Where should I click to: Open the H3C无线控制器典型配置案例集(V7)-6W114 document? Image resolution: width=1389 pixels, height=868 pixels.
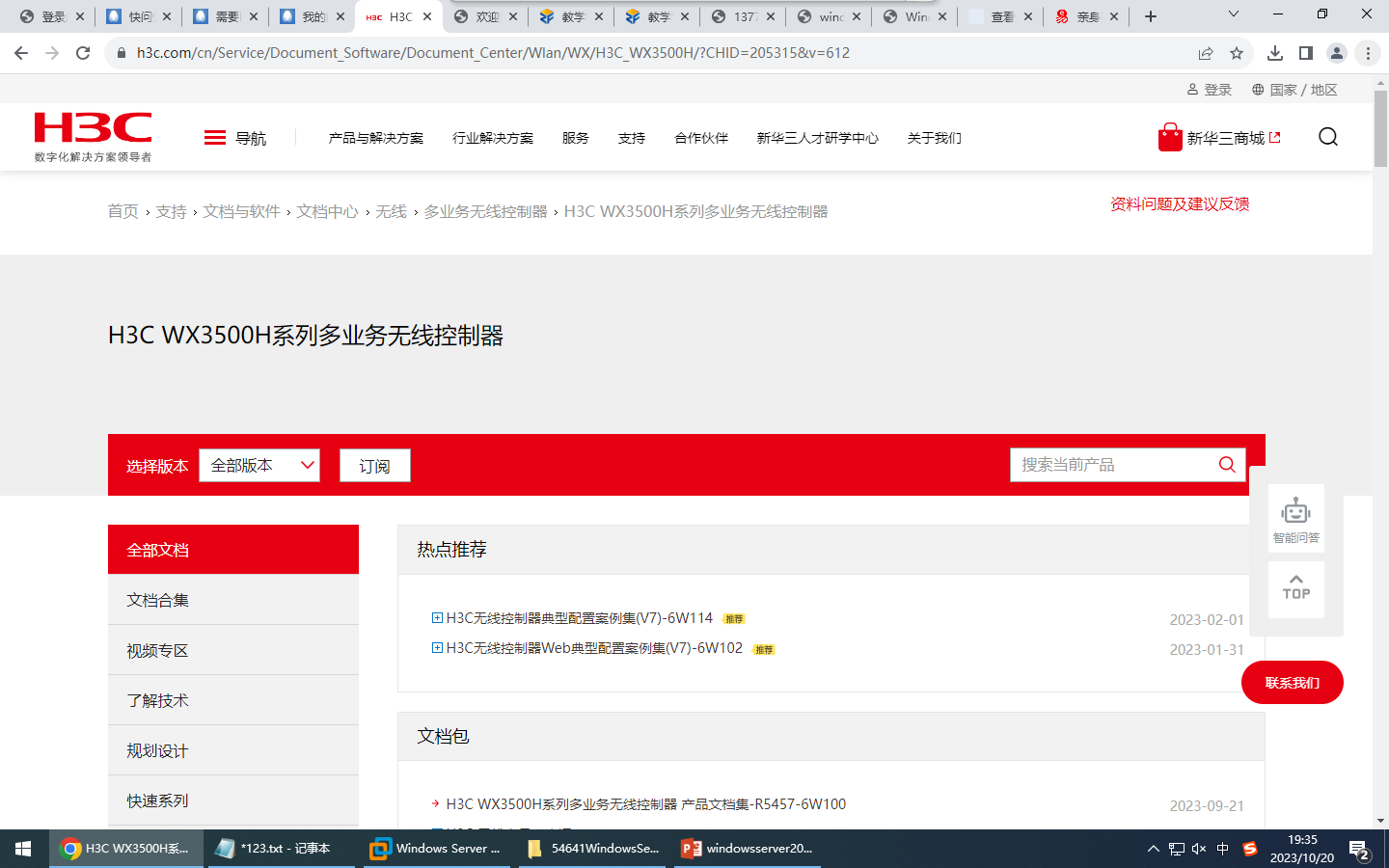pos(580,618)
